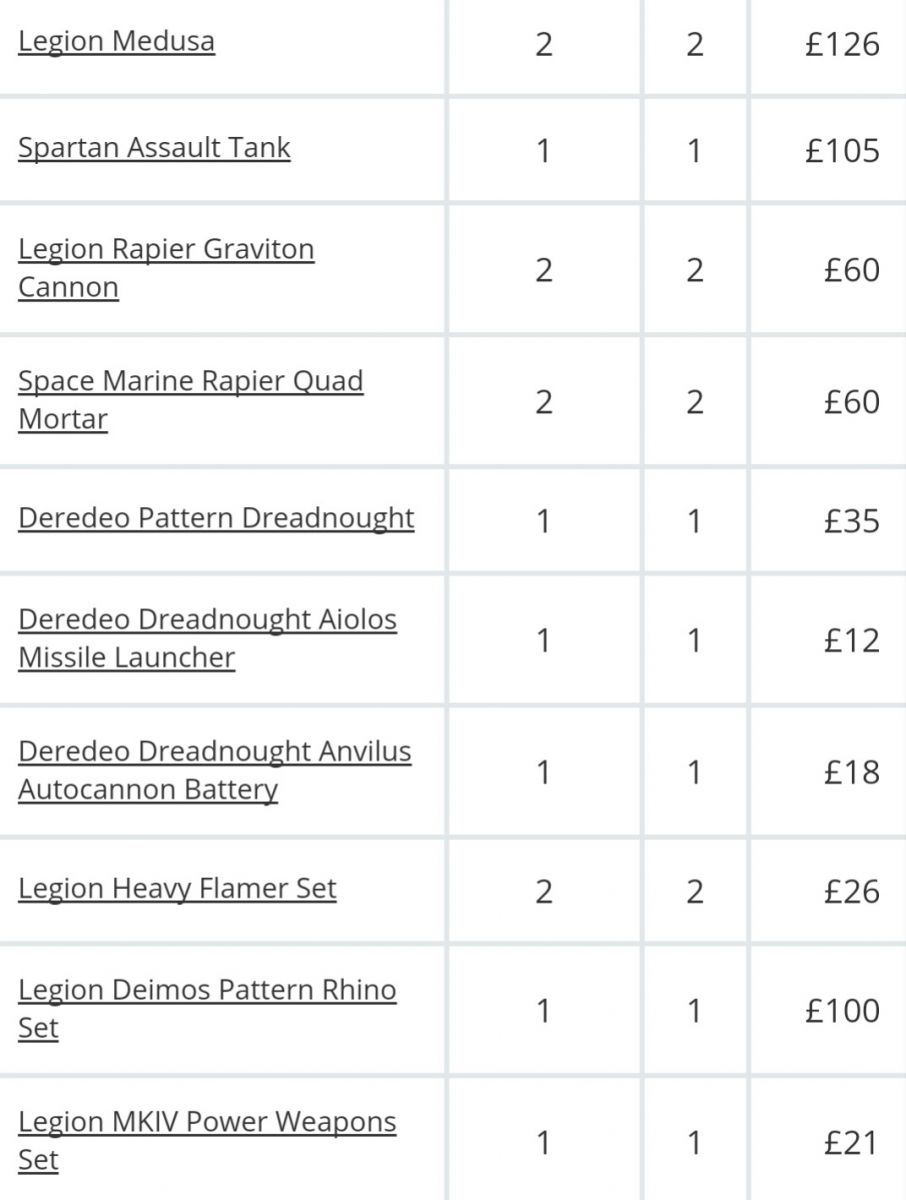Click the £18 price cell

pyautogui.click(x=851, y=772)
